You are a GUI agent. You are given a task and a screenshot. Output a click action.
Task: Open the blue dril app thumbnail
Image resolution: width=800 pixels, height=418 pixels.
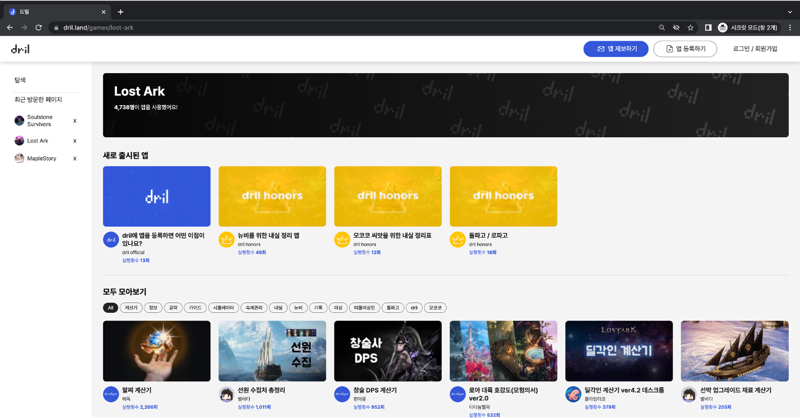pyautogui.click(x=157, y=196)
